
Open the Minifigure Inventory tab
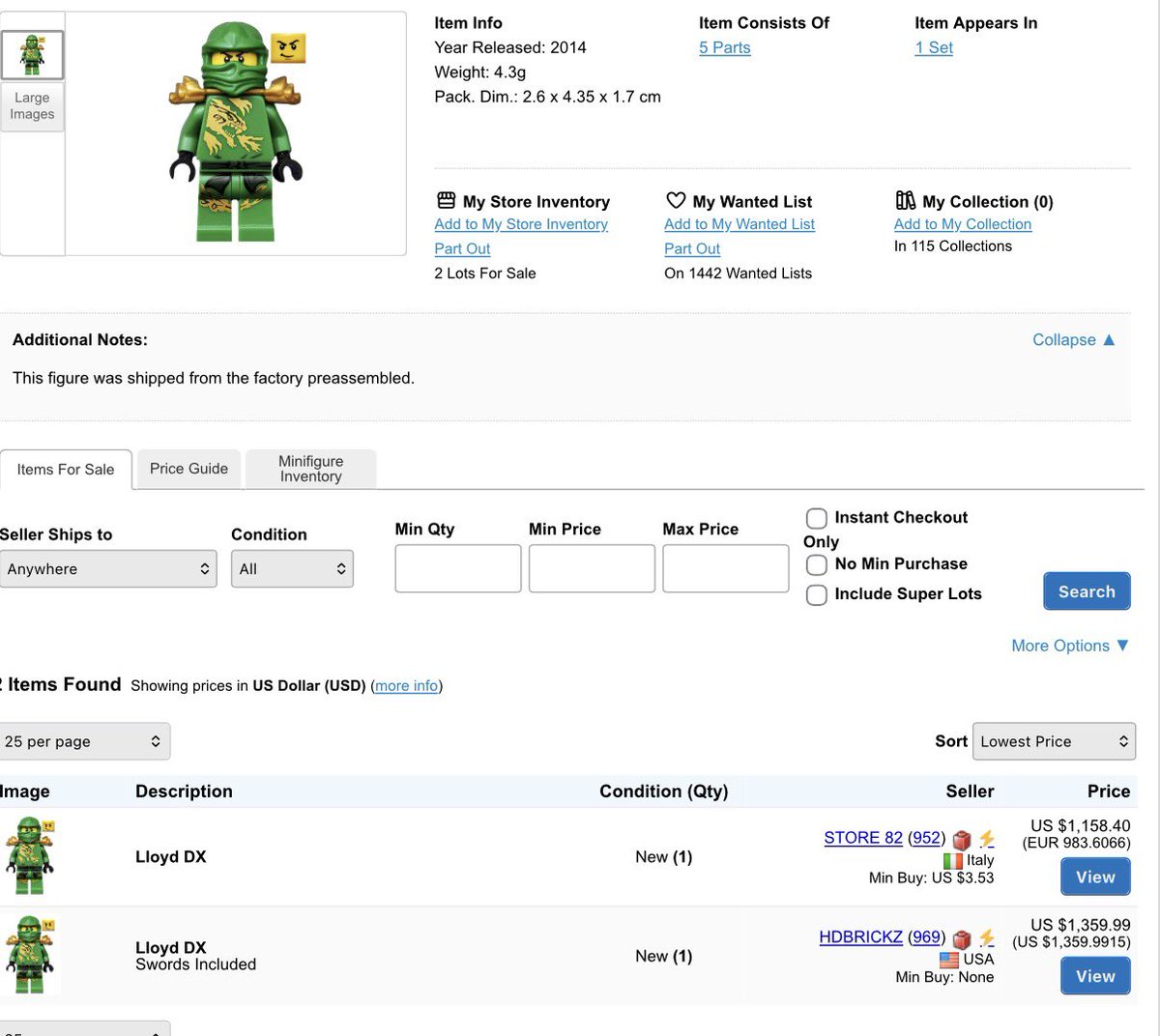pos(310,469)
